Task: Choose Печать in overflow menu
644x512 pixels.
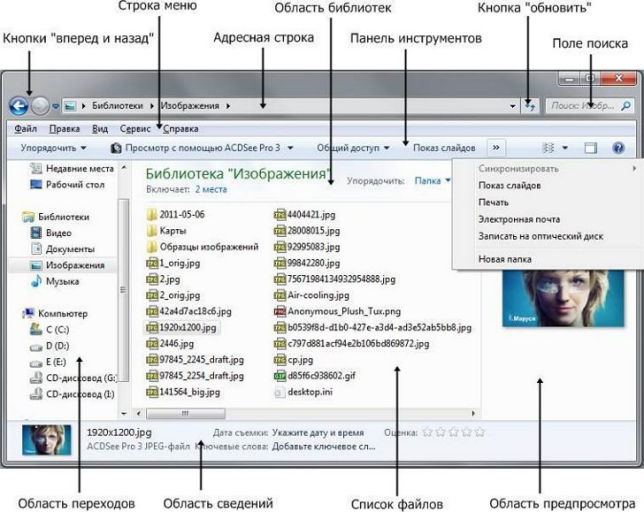Action: (x=493, y=202)
